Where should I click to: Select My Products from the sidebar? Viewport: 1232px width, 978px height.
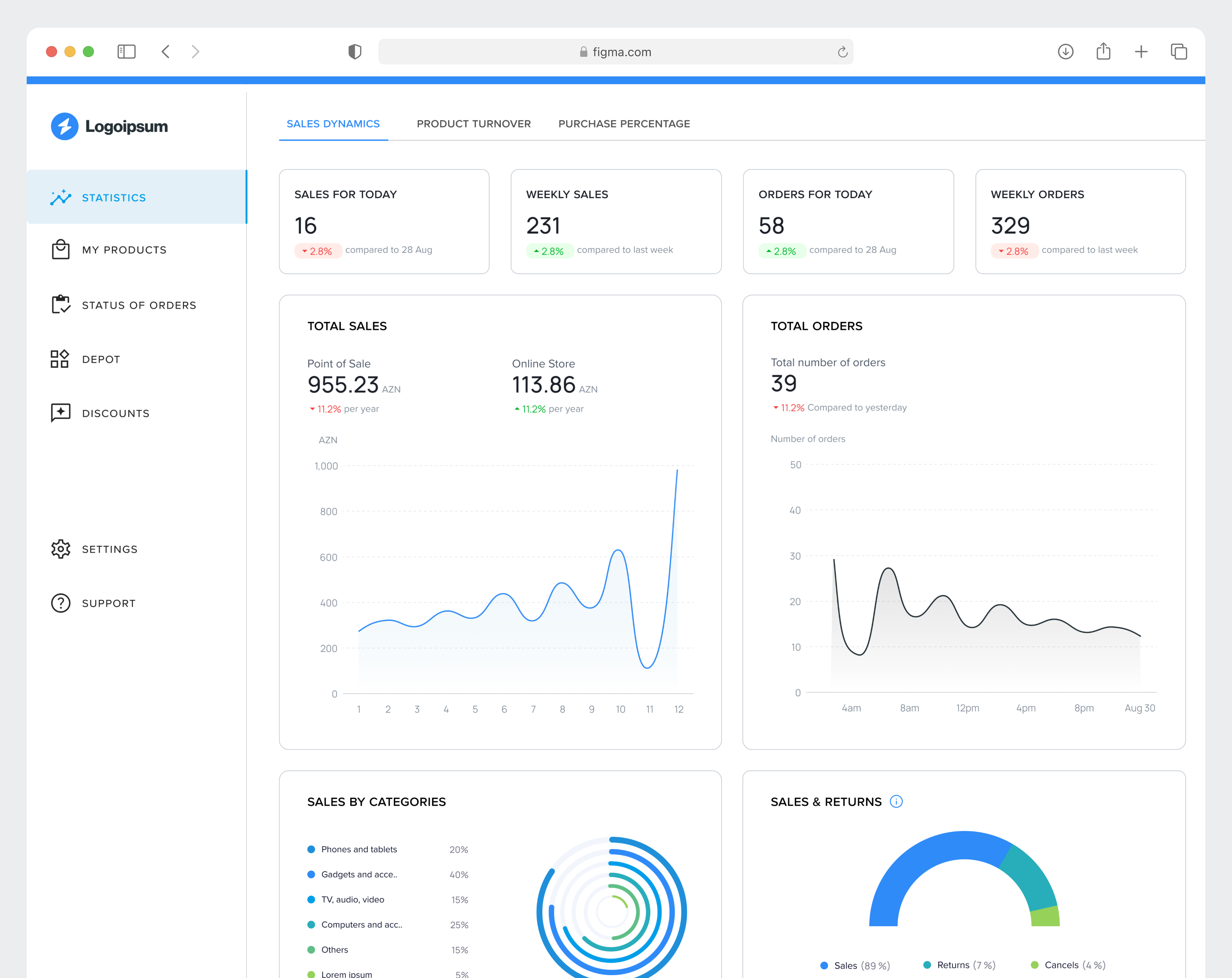pos(123,249)
